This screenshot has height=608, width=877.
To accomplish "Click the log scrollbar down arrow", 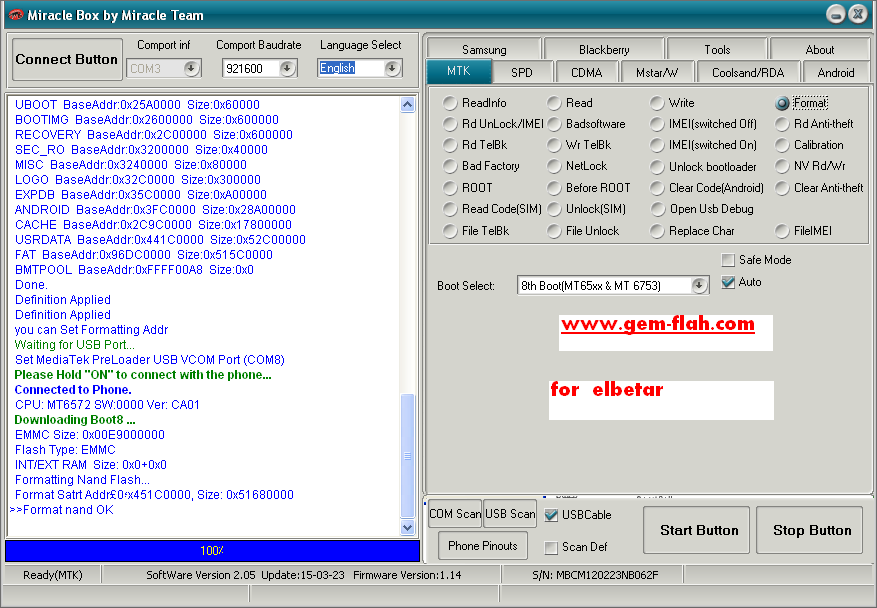I will tap(408, 527).
